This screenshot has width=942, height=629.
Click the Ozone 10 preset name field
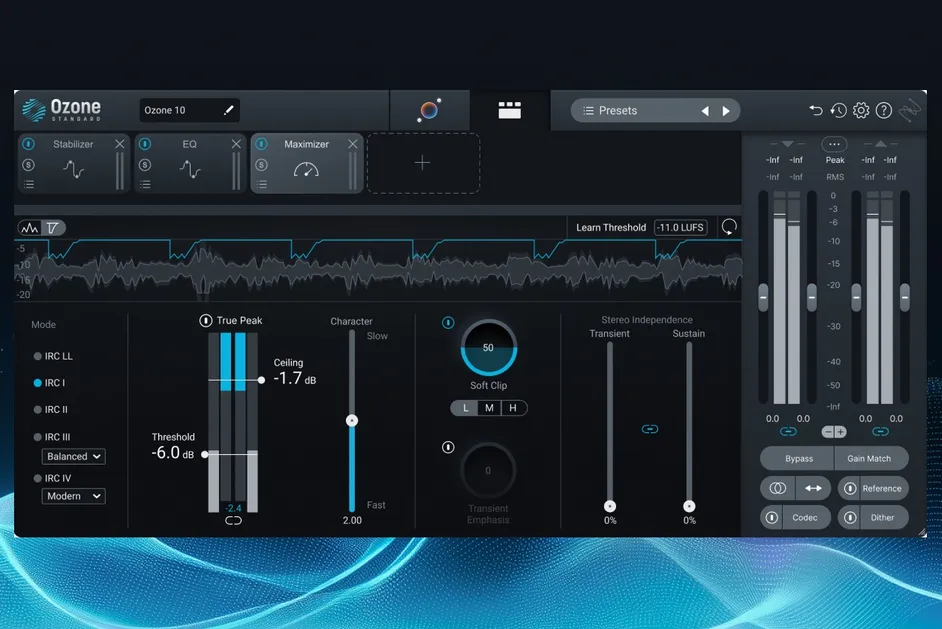189,110
